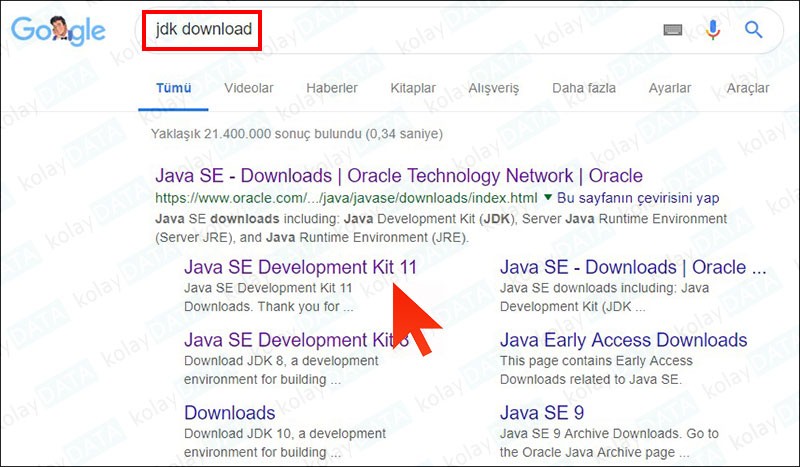
Task: Open Java SE Downloads Oracle Technology Network result
Action: pyautogui.click(x=399, y=176)
